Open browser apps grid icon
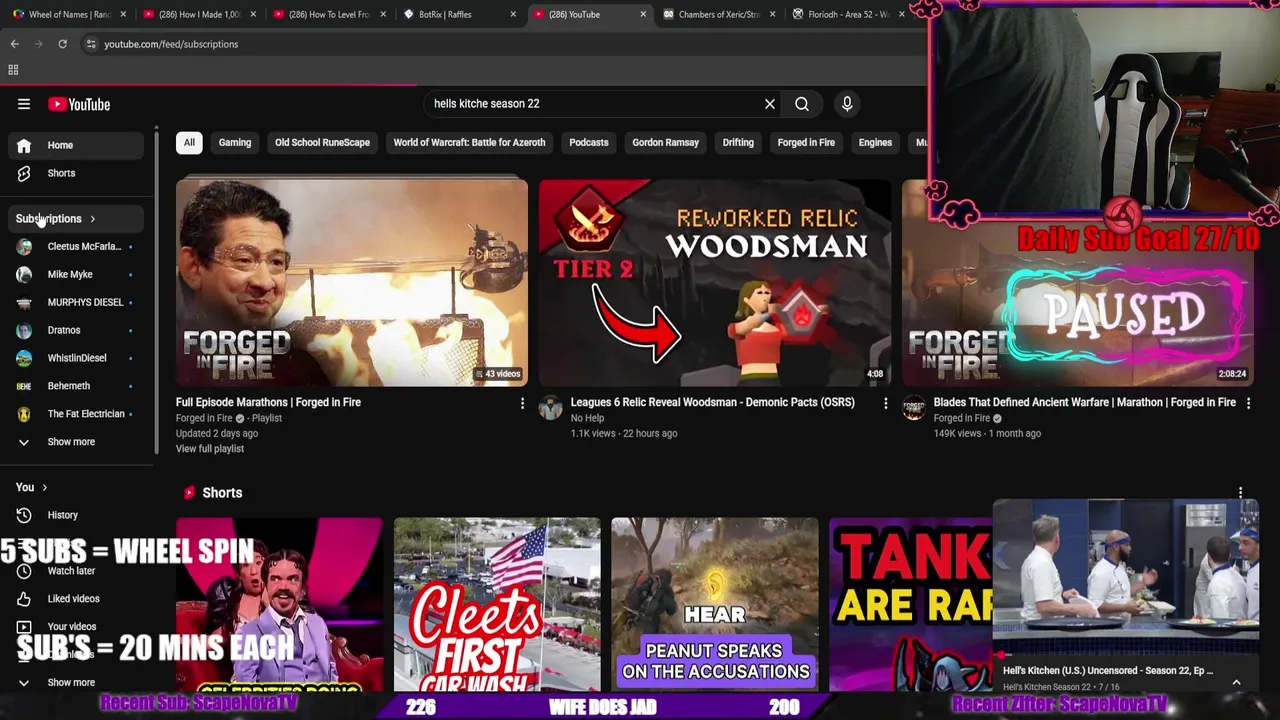 click(13, 70)
